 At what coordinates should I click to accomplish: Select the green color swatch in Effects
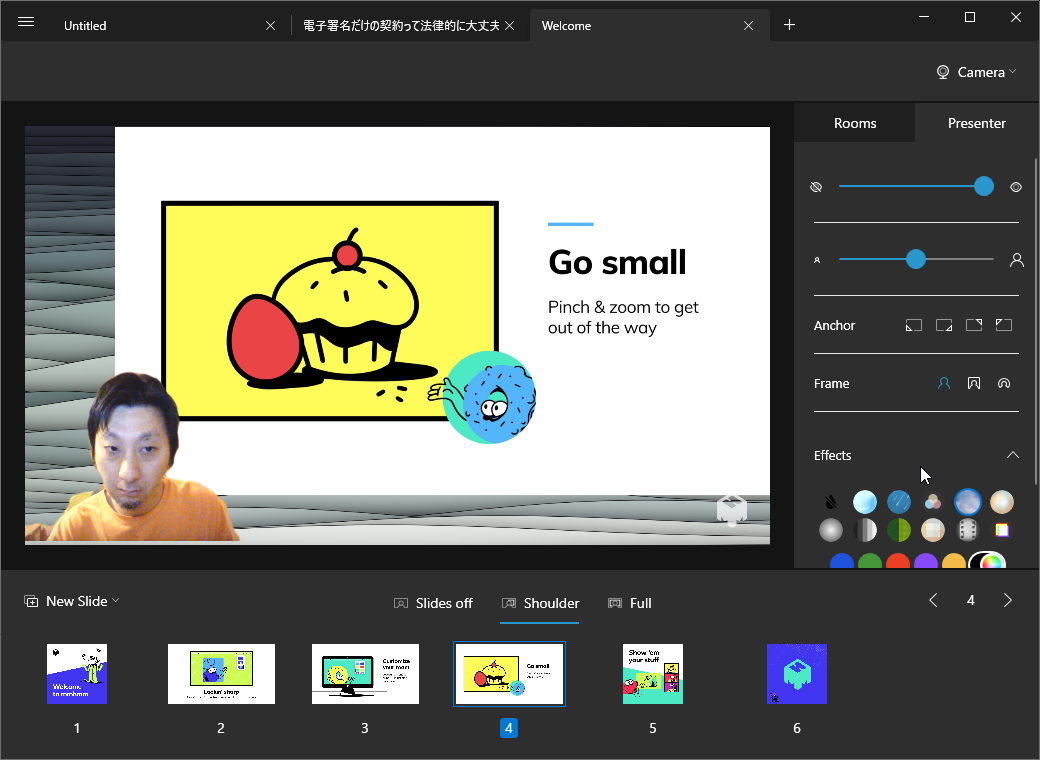point(869,563)
